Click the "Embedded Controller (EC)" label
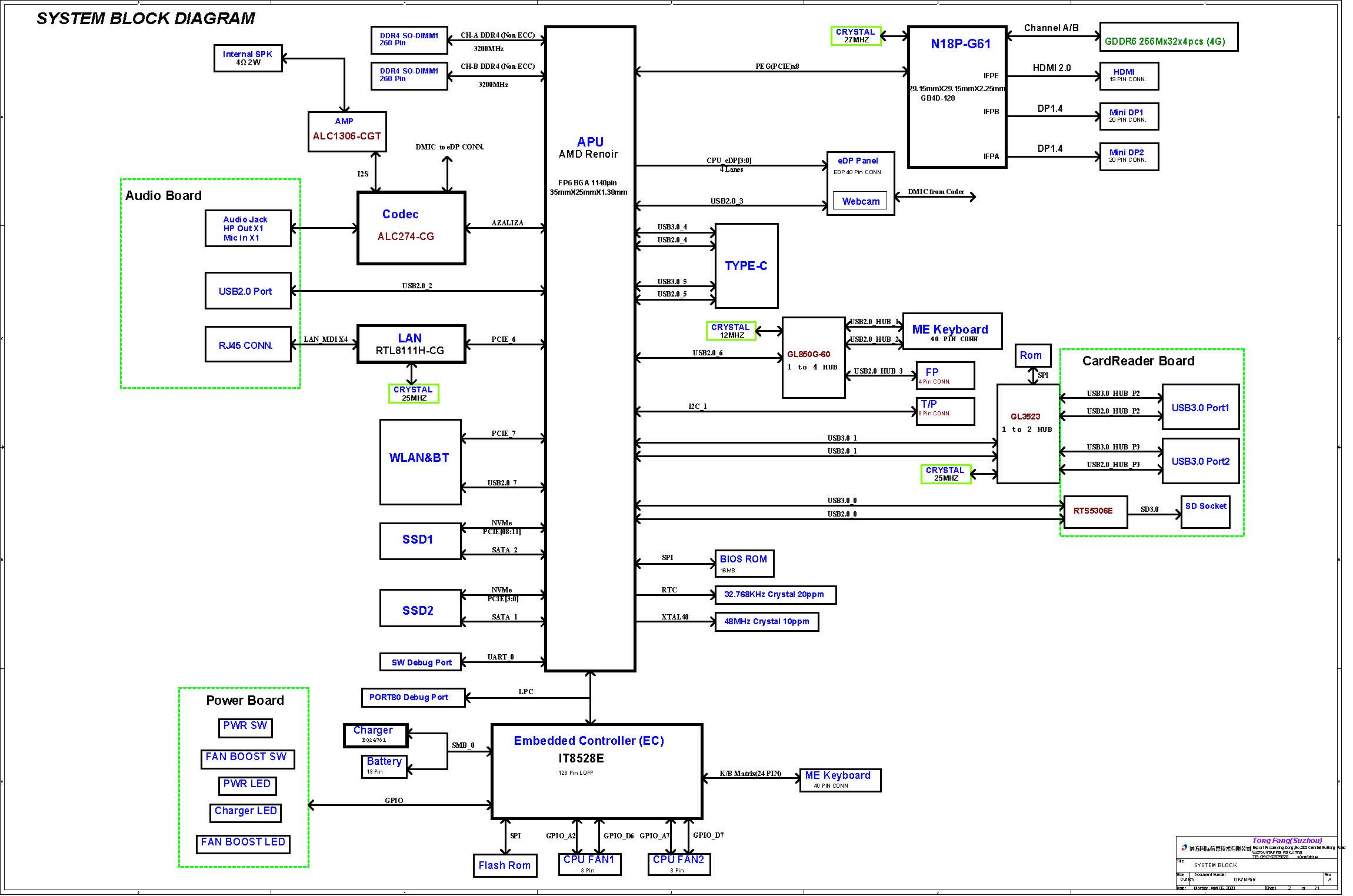The image size is (1353, 896). [589, 741]
